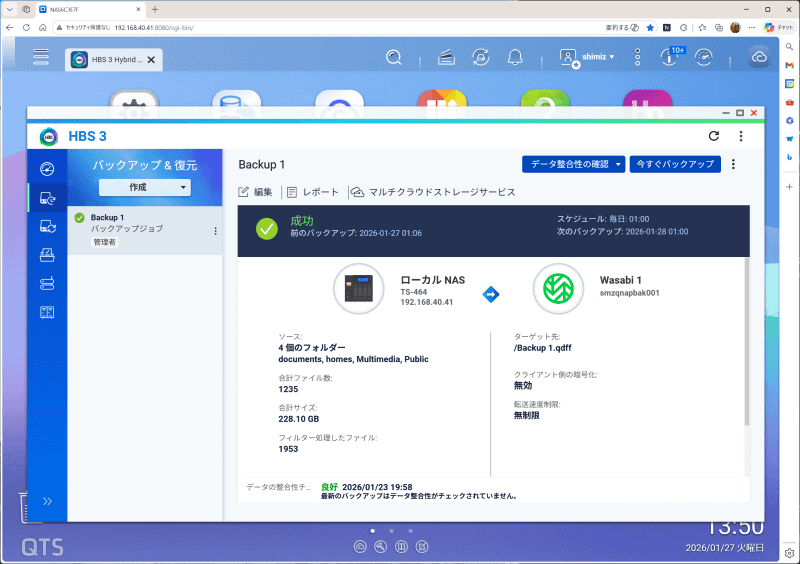Viewport: 800px width, 564px height.
Task: Click the browser back arrow
Action: [10, 28]
